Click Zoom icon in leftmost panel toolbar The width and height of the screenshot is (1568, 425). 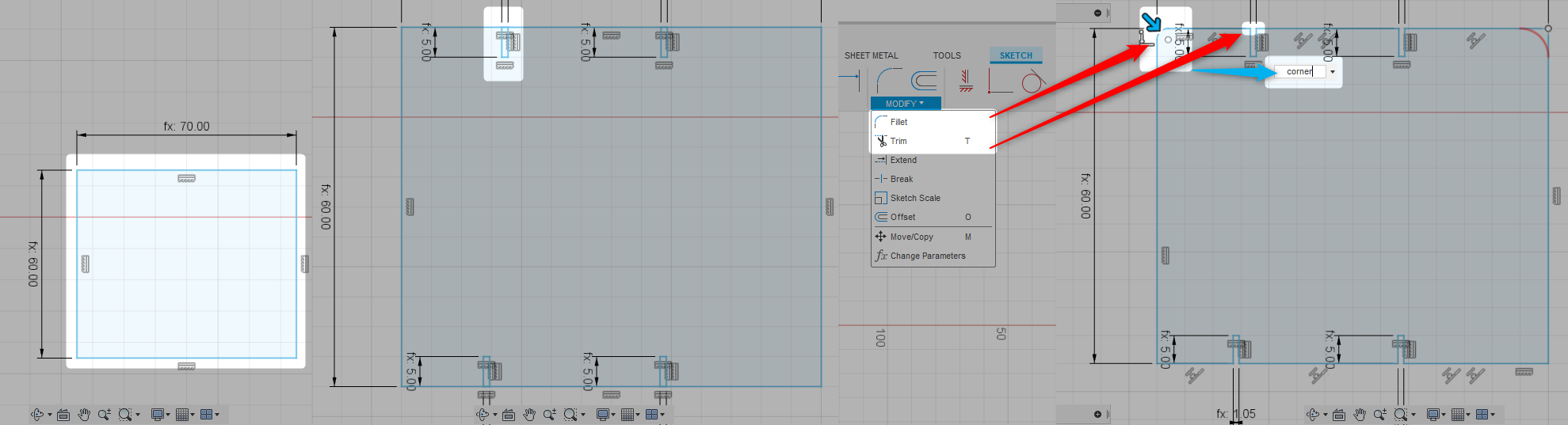(x=104, y=414)
